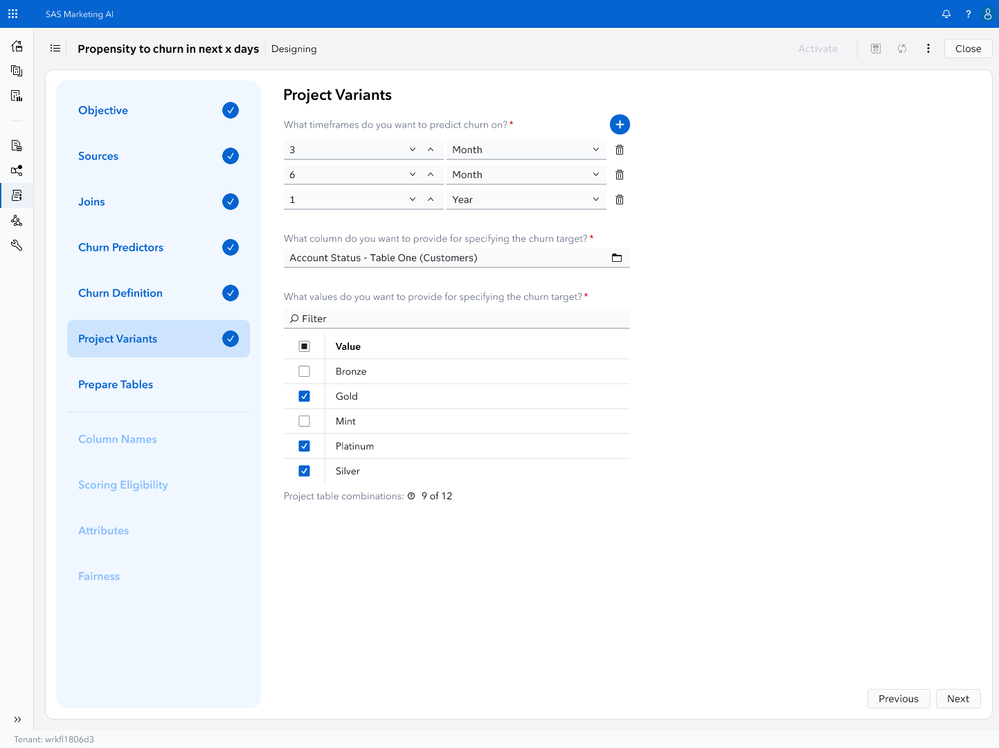The width and height of the screenshot is (999, 748).
Task: Click the notifications bell icon
Action: click(x=944, y=14)
